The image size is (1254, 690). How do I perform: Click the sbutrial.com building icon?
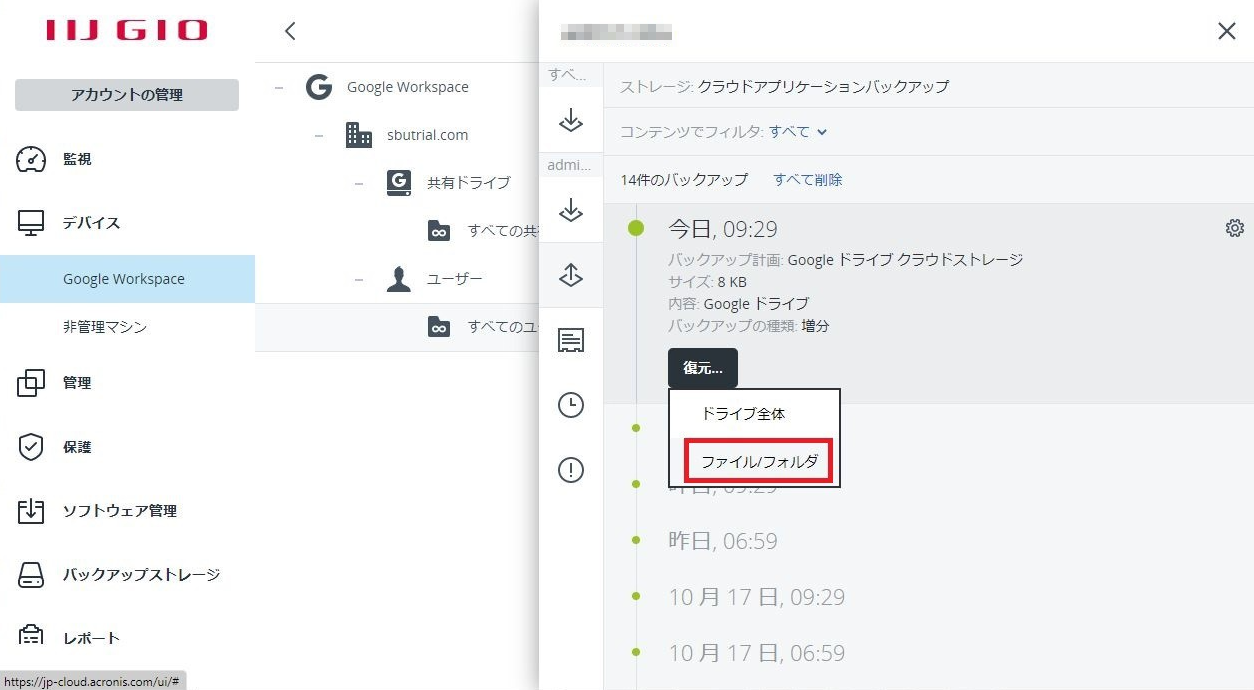point(358,135)
